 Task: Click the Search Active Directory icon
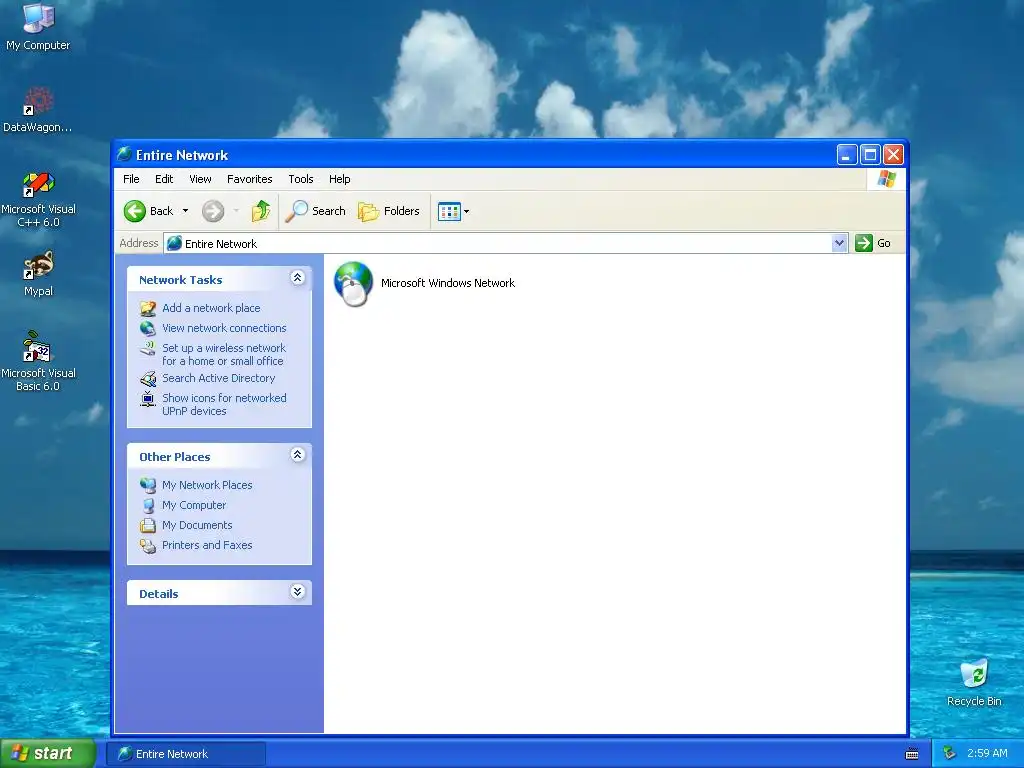(148, 379)
